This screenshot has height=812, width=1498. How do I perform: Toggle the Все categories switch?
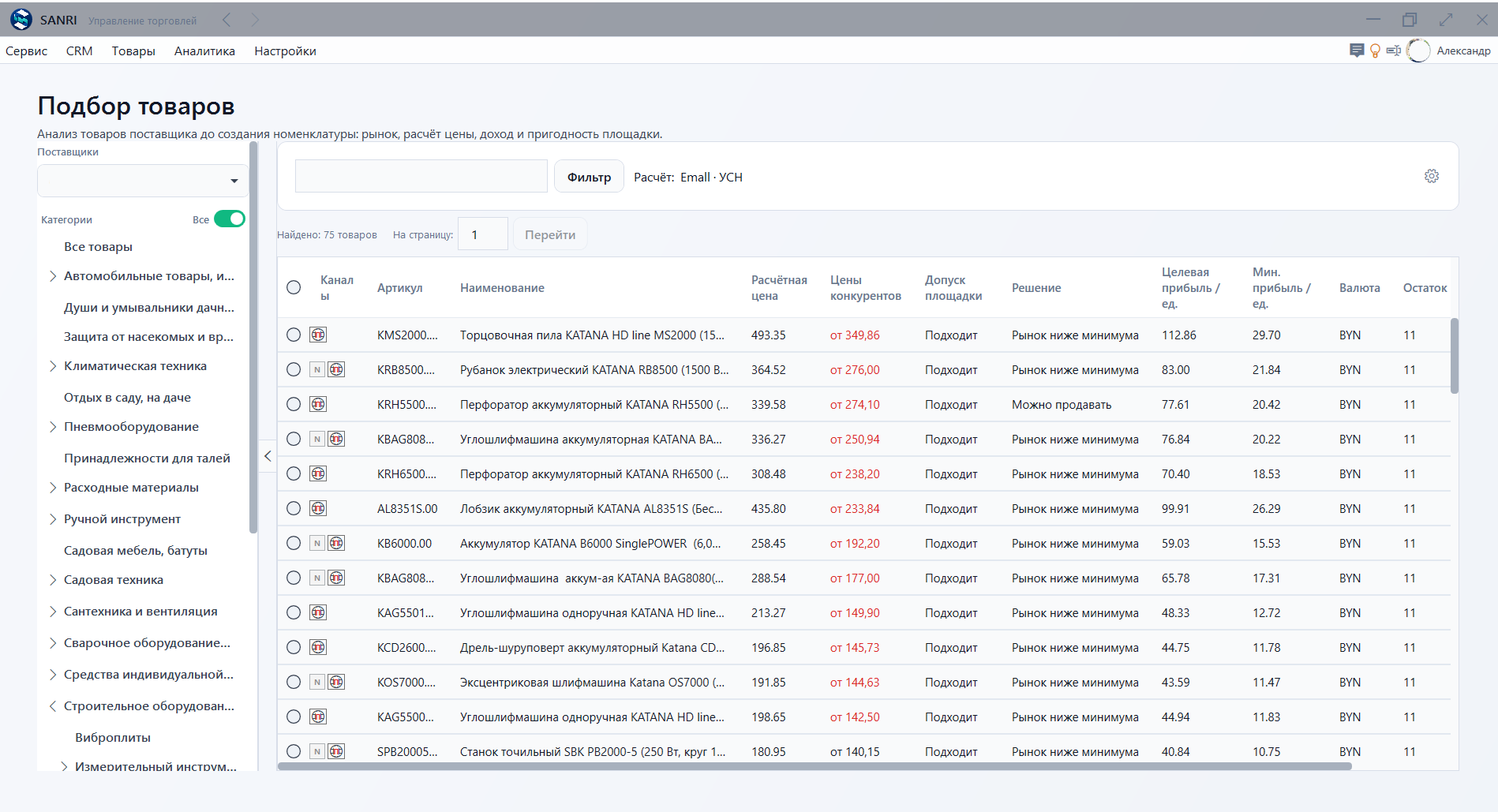click(230, 219)
